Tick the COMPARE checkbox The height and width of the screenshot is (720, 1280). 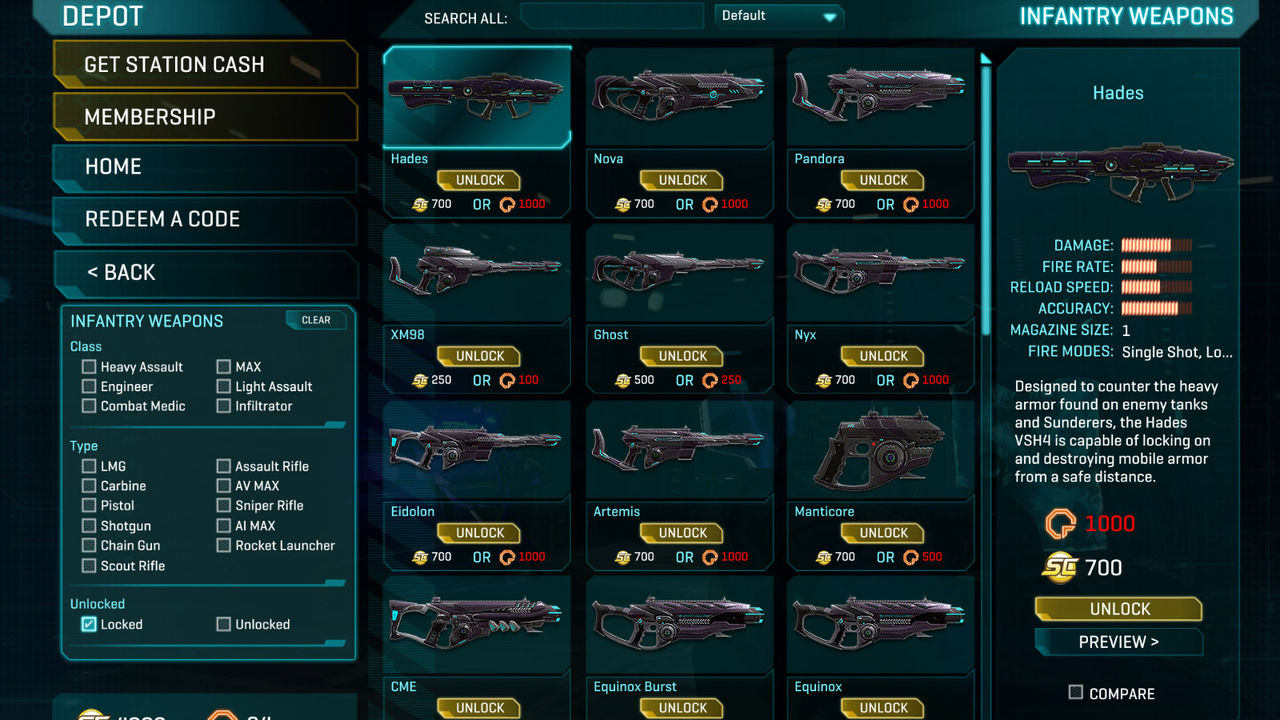pyautogui.click(x=1076, y=692)
